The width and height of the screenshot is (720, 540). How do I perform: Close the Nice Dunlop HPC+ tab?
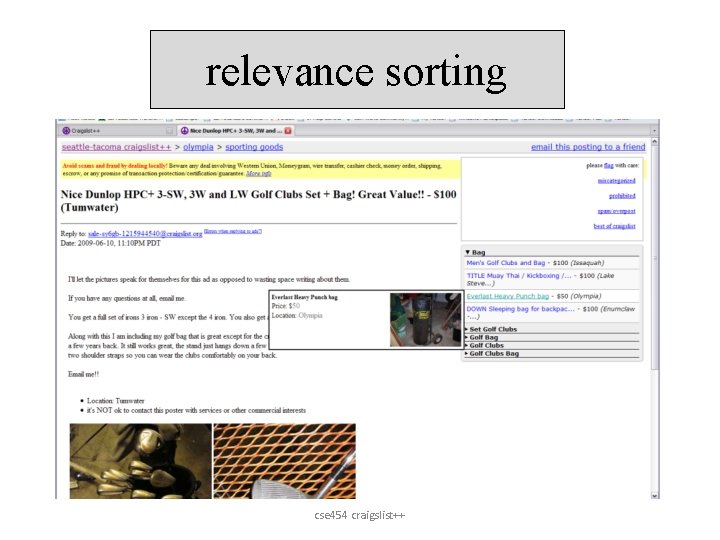(x=288, y=131)
